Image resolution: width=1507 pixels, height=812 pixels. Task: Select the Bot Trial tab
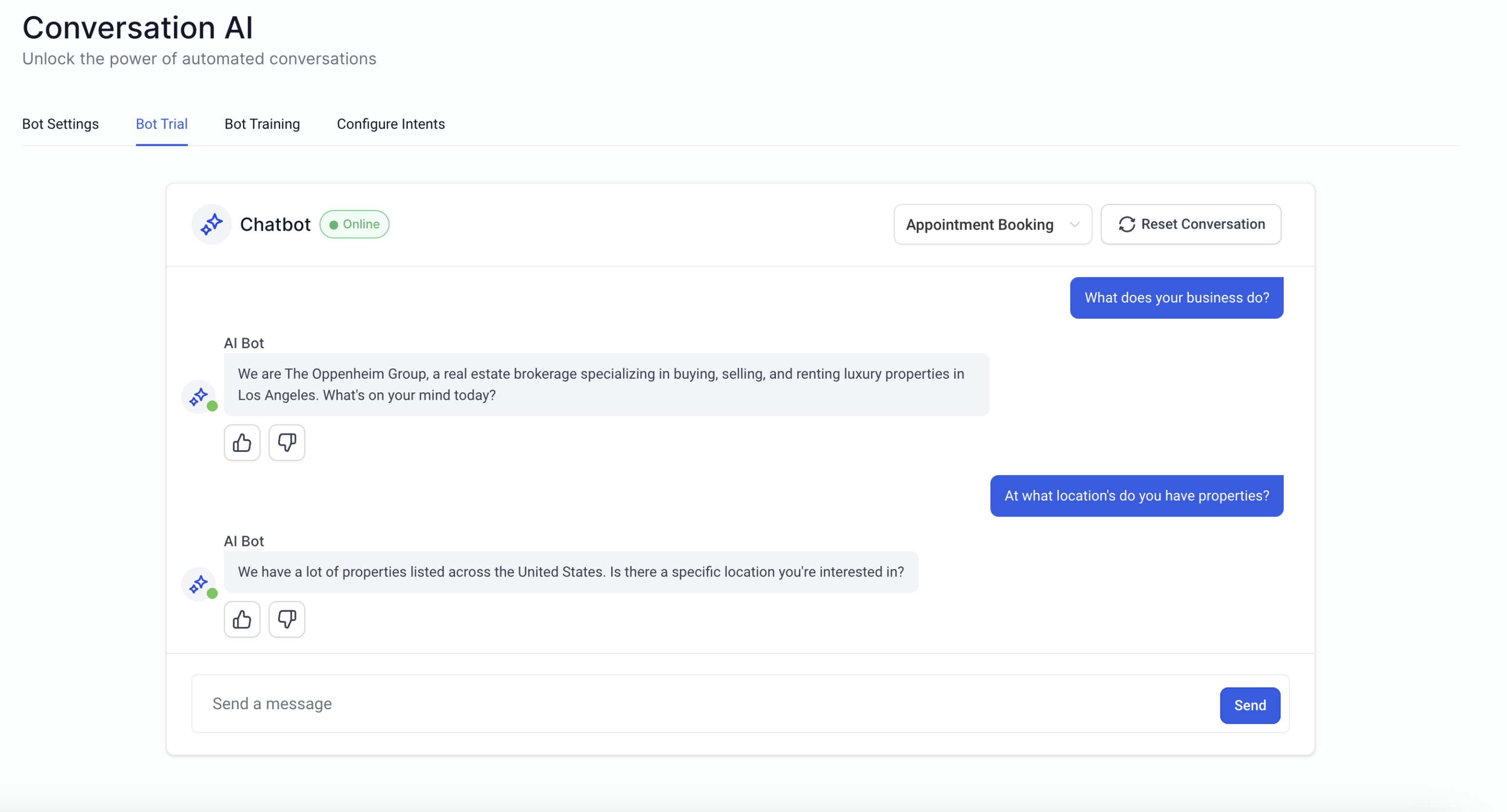161,124
